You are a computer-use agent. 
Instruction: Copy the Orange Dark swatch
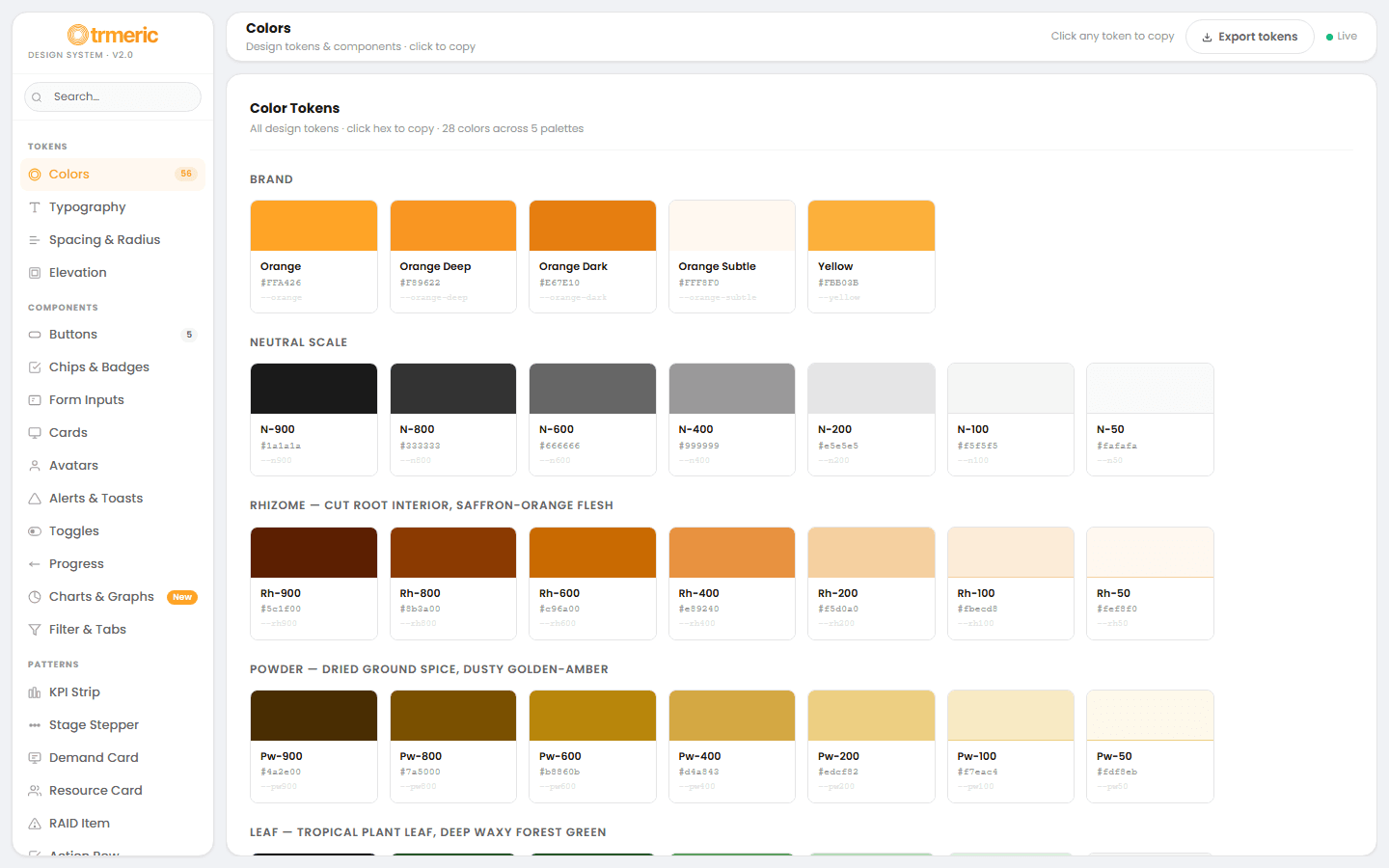click(x=592, y=257)
